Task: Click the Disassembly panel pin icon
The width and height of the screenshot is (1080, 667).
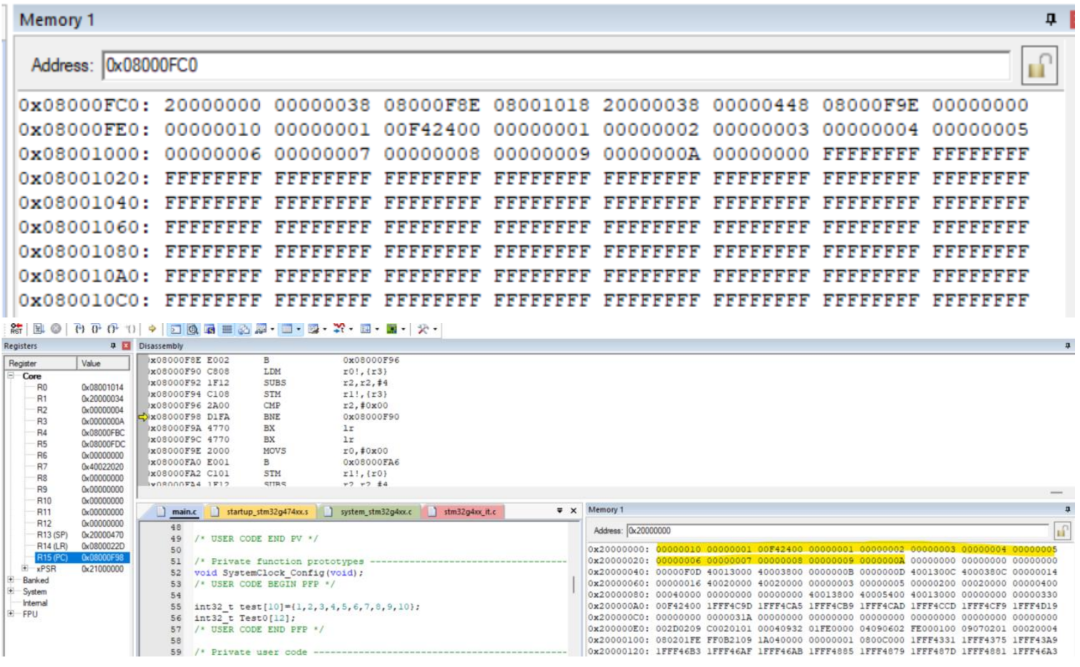Action: point(1068,346)
